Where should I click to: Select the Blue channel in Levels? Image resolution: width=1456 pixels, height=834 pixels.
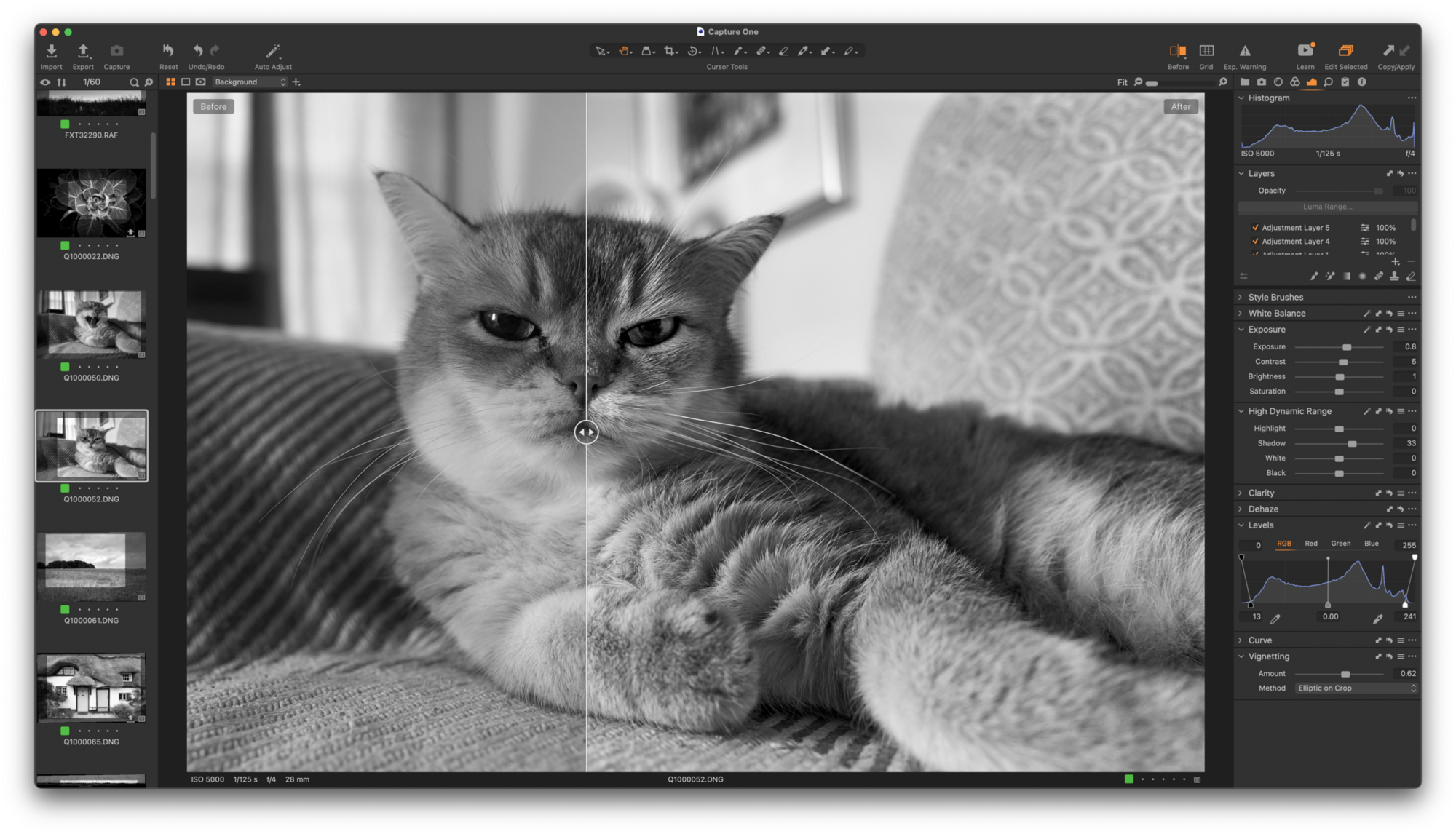pos(1372,544)
